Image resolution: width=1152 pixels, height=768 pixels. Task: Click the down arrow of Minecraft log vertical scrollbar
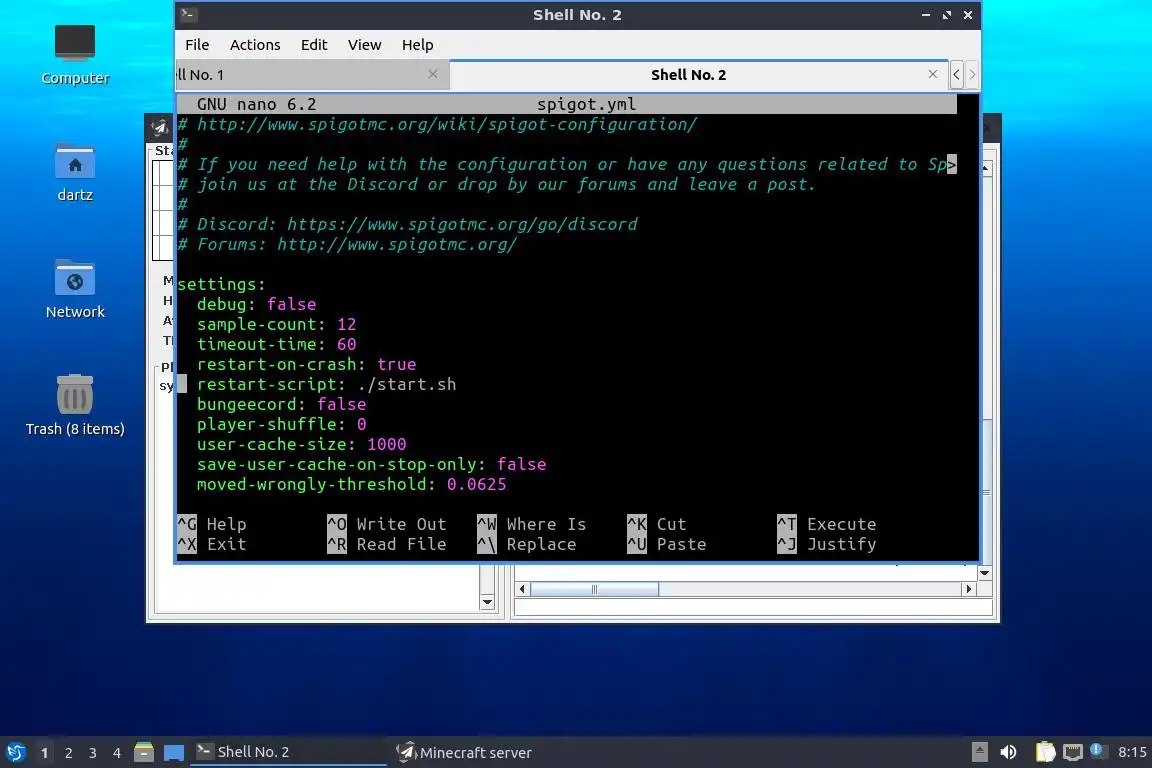[x=984, y=573]
